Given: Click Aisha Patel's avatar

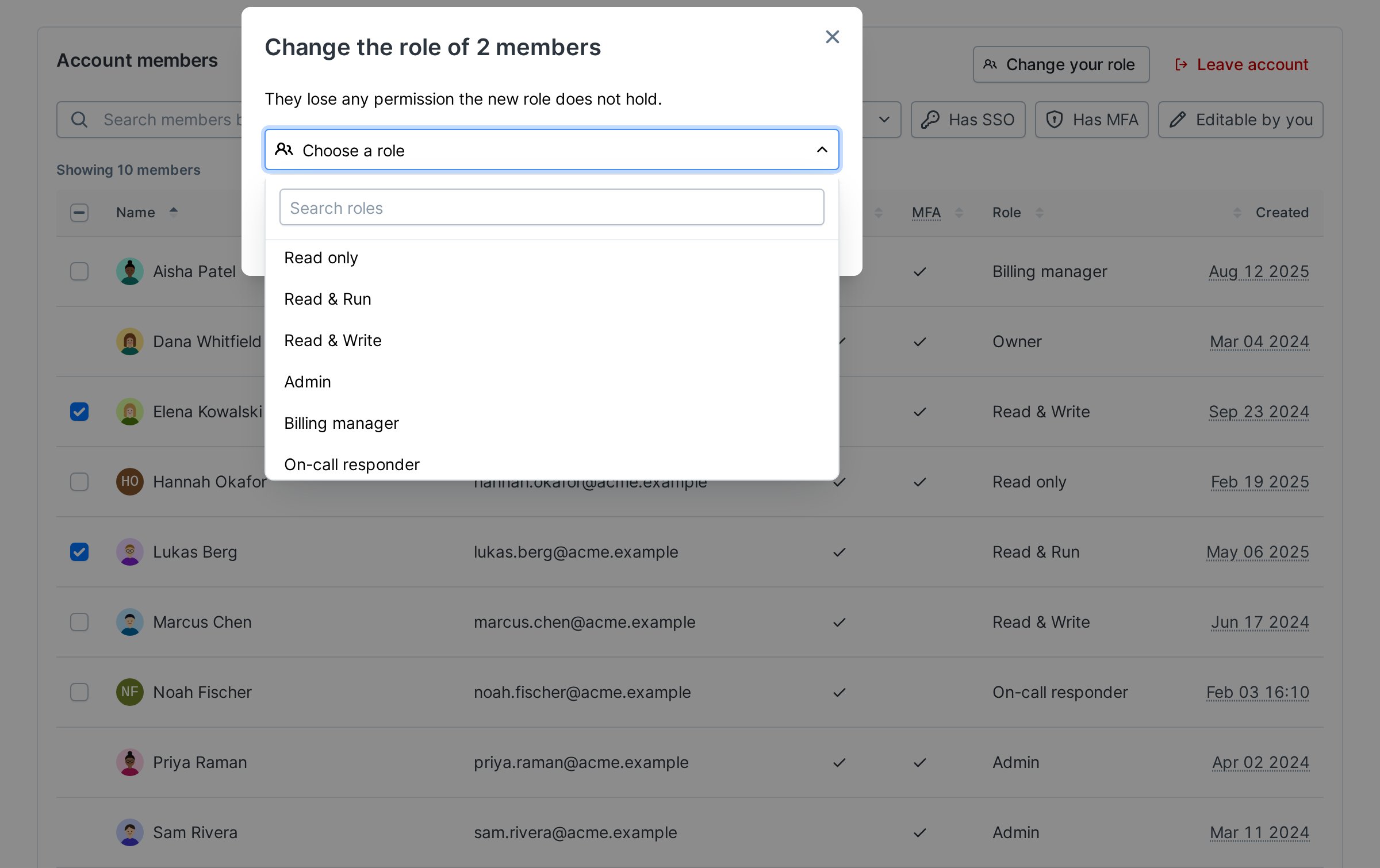Looking at the screenshot, I should pos(130,271).
